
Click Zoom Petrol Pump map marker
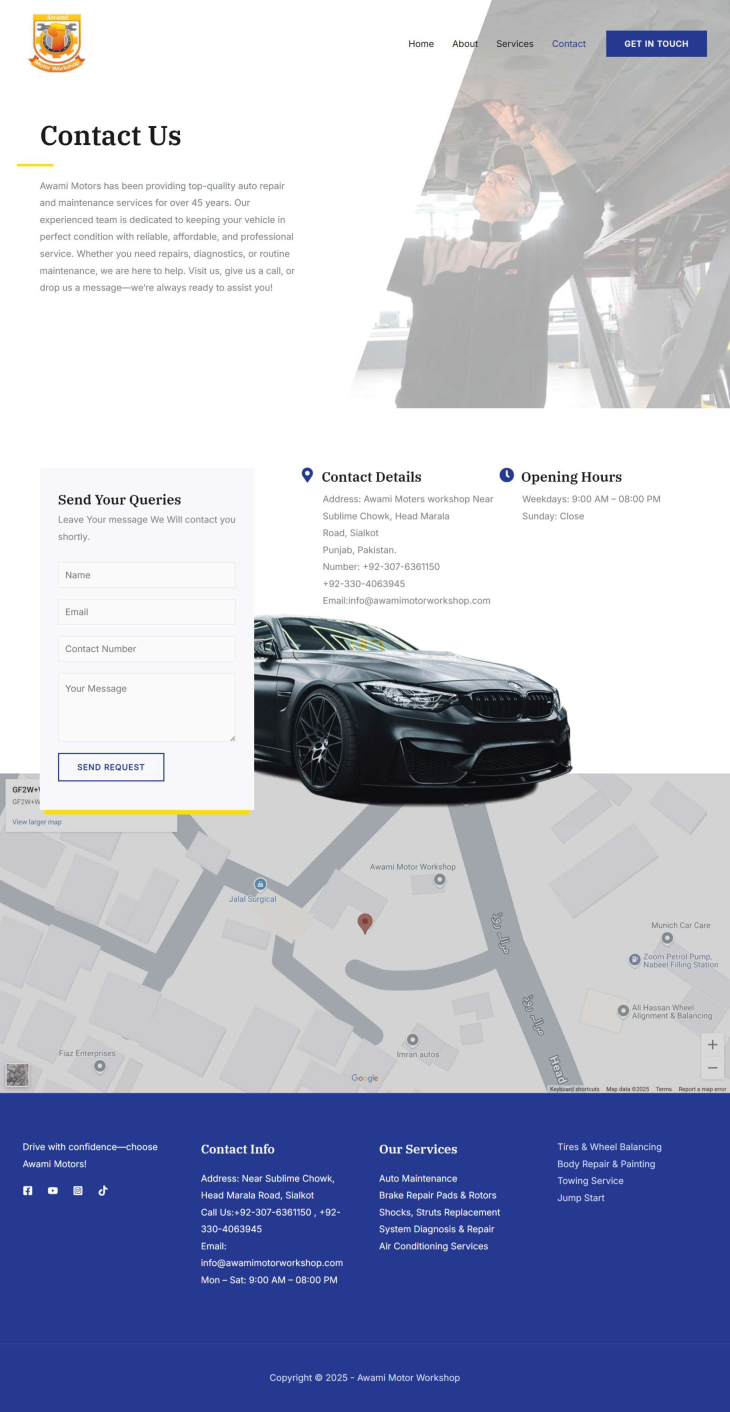[x=634, y=960]
